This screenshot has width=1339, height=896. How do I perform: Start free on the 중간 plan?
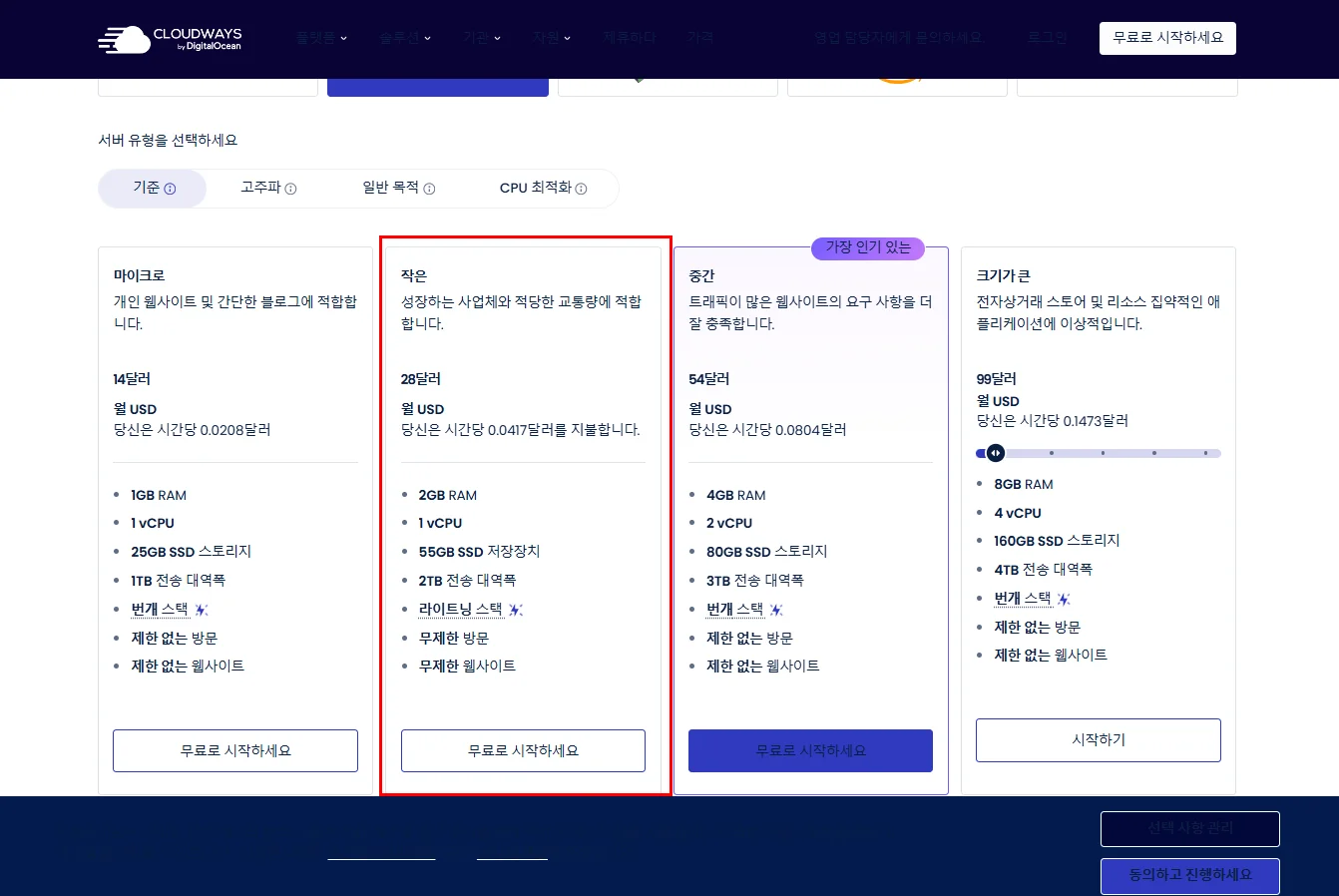click(x=810, y=750)
